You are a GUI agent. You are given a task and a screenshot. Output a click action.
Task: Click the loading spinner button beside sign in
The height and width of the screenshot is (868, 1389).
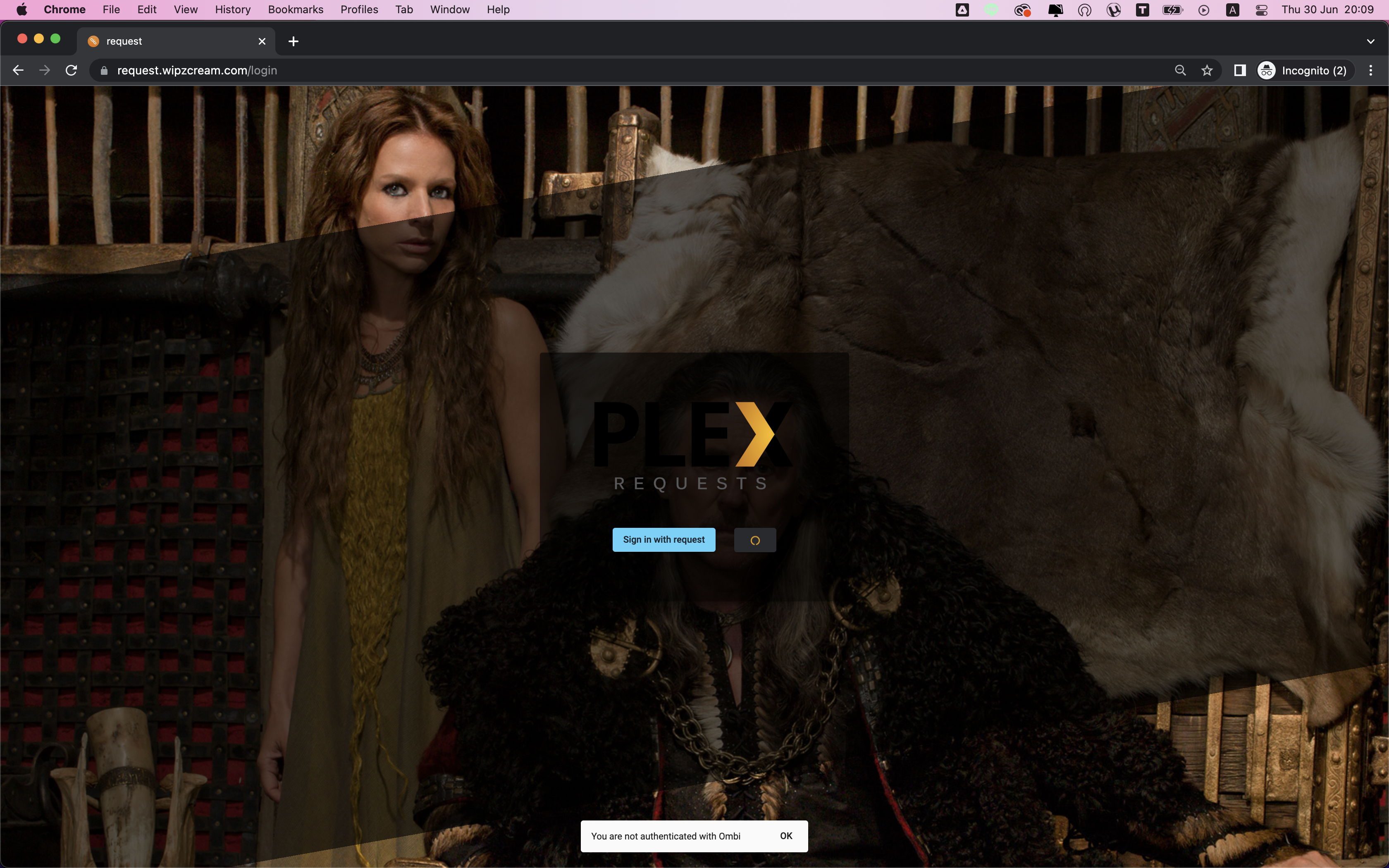coord(755,540)
